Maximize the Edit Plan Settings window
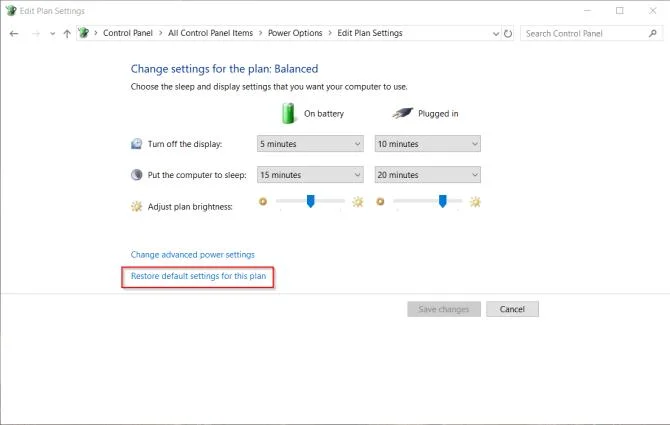The height and width of the screenshot is (425, 670). (620, 11)
